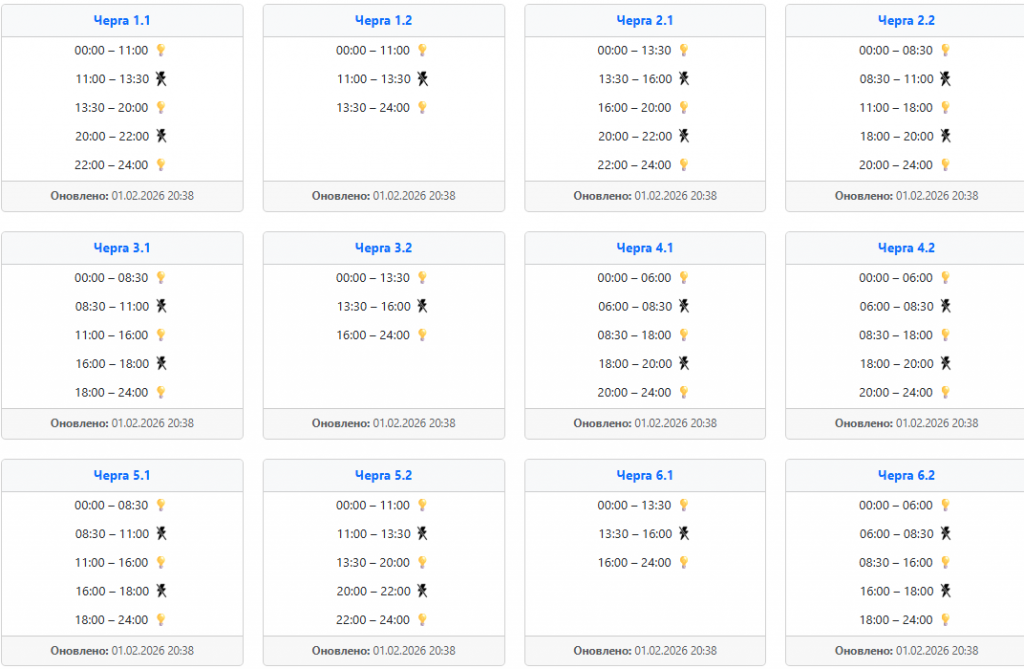
Task: Click outage icon beside 13:30 – 16:00 in Черга 2.1
Action: click(684, 79)
